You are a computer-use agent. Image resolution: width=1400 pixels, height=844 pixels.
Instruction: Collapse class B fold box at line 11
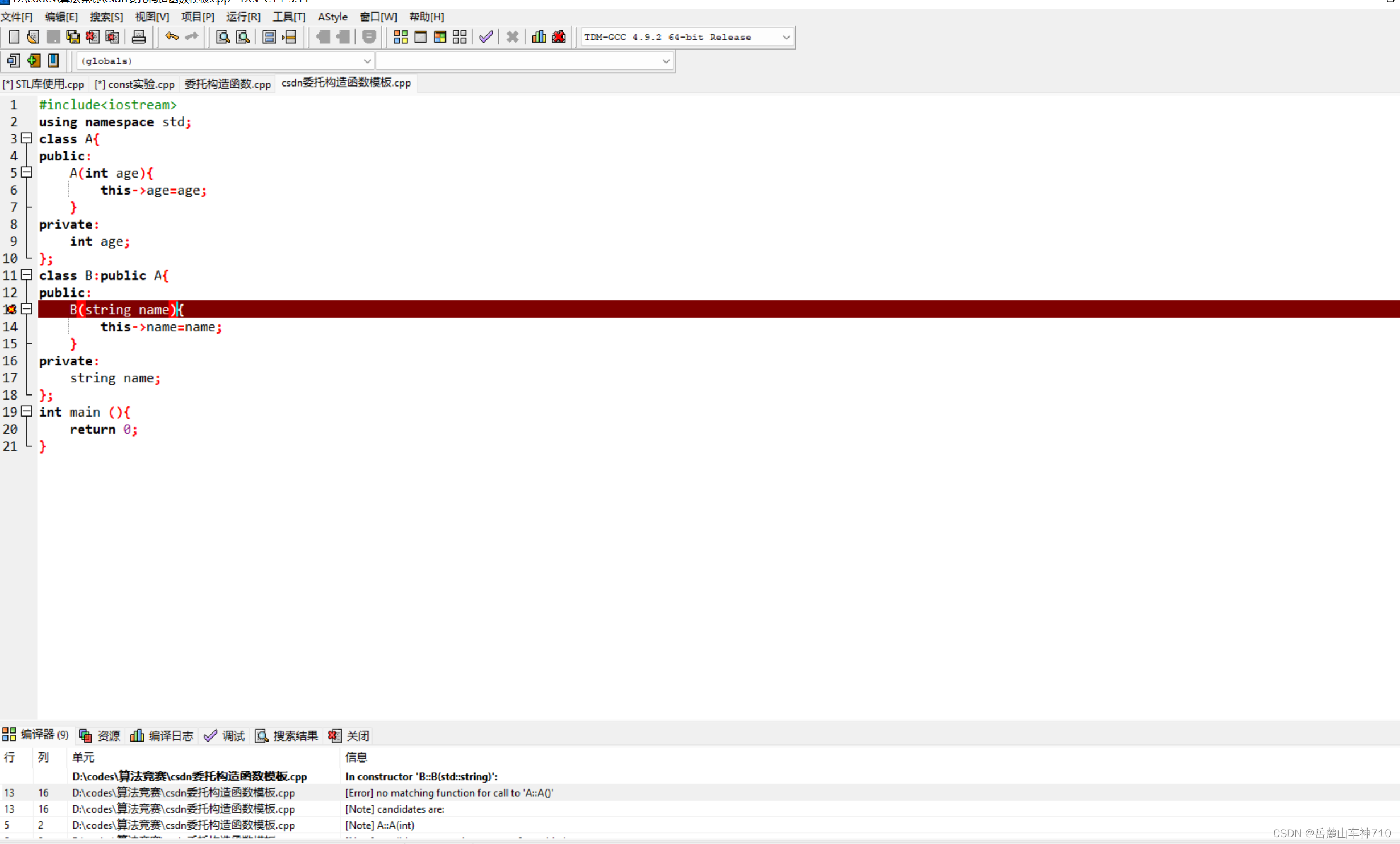tap(26, 275)
